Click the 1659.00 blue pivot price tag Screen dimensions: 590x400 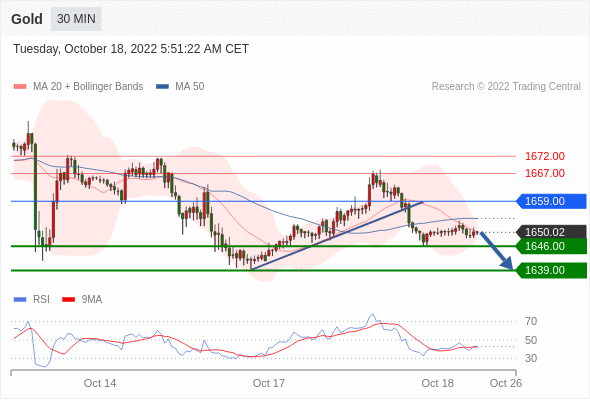pos(551,201)
